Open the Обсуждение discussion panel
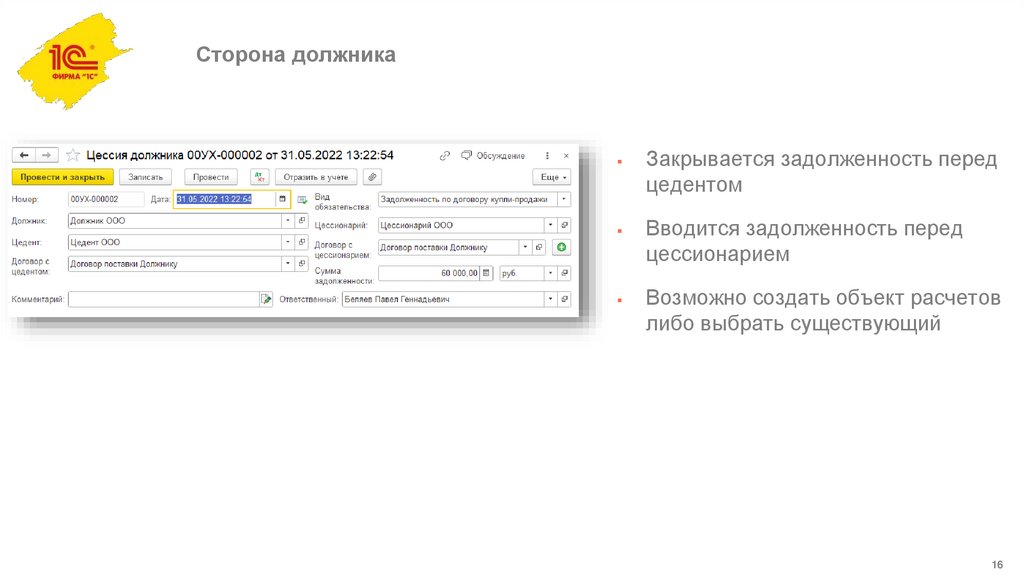 [x=493, y=155]
